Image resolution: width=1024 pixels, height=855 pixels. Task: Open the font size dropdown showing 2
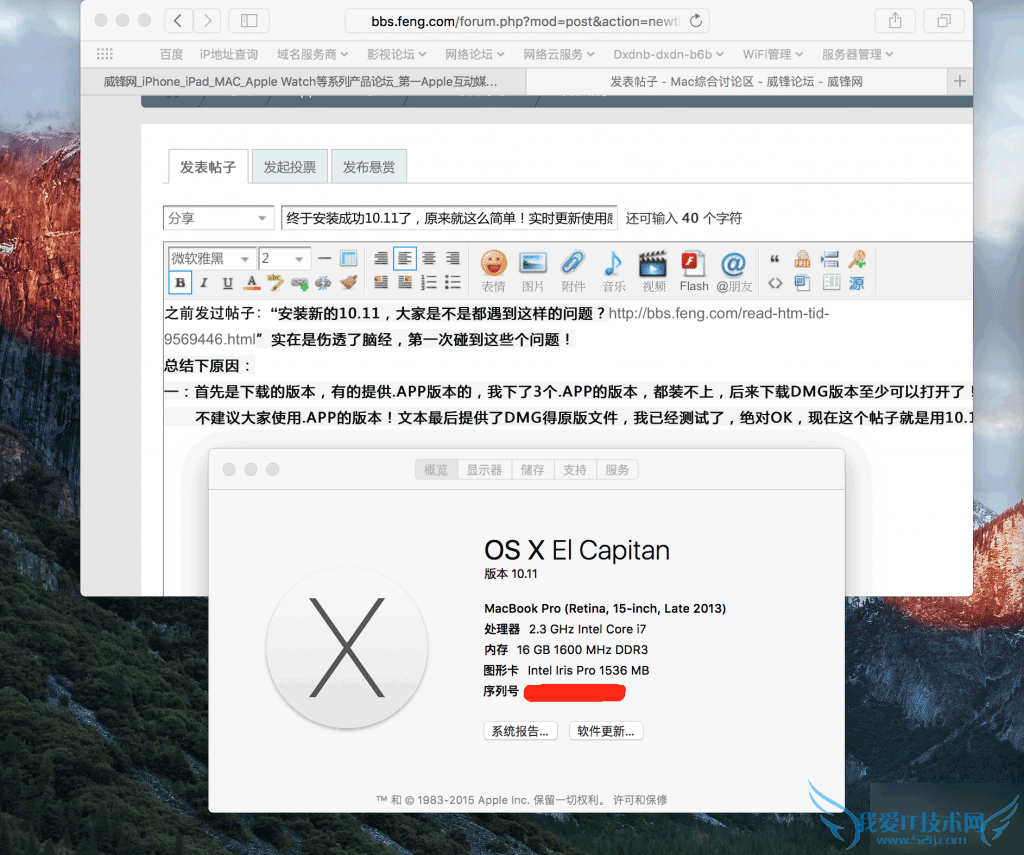(283, 257)
